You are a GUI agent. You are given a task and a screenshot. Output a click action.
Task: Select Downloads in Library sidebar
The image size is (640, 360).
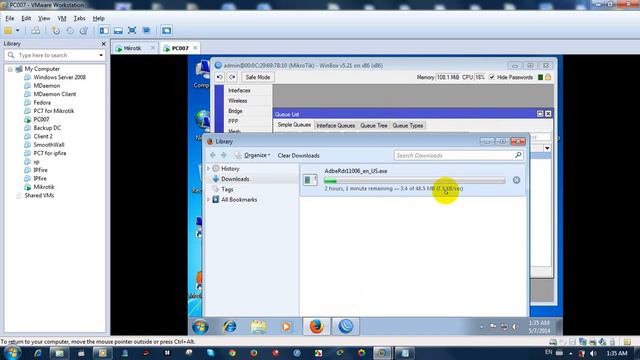pos(235,179)
